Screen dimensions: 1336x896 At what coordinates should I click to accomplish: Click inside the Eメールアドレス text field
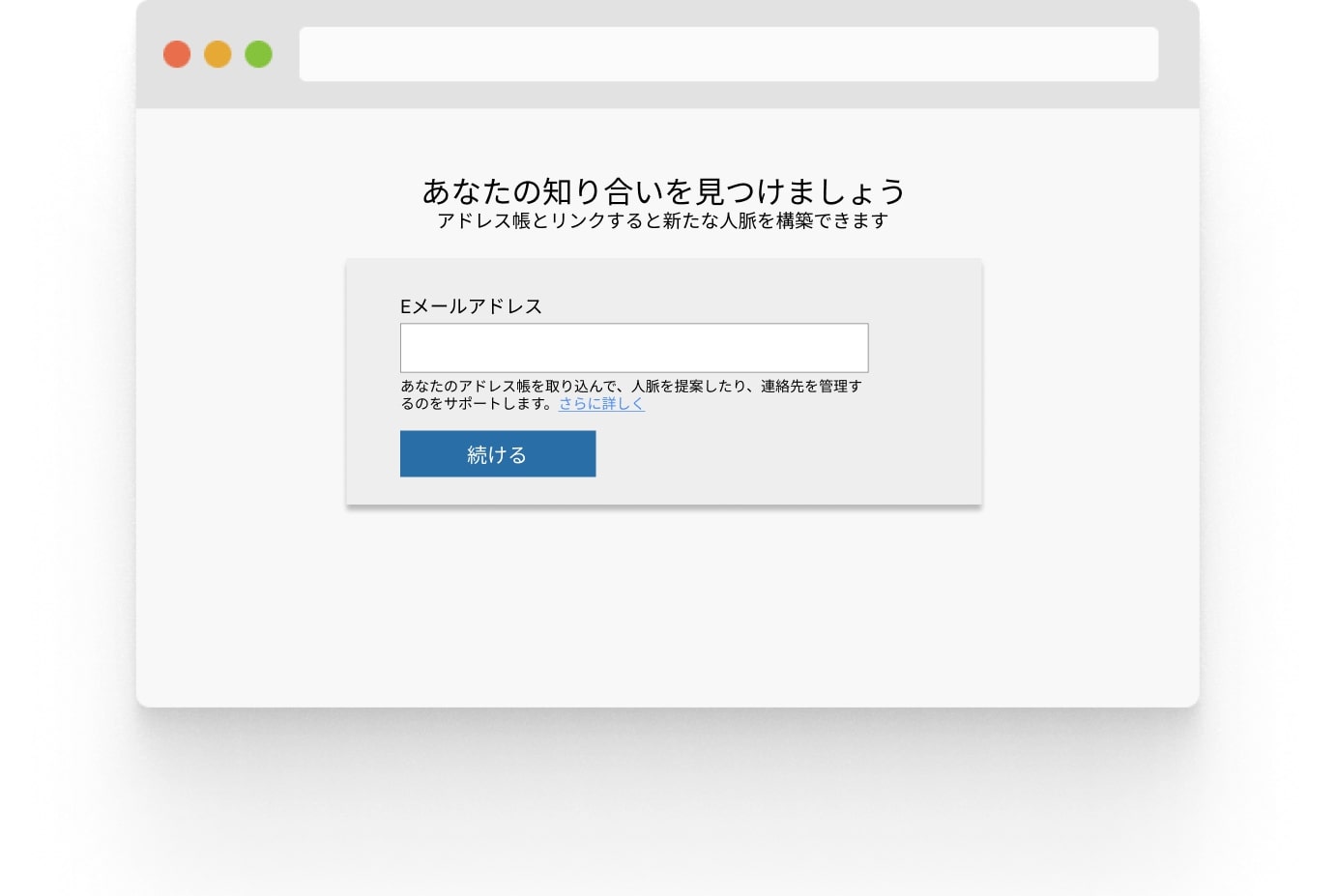(x=634, y=348)
